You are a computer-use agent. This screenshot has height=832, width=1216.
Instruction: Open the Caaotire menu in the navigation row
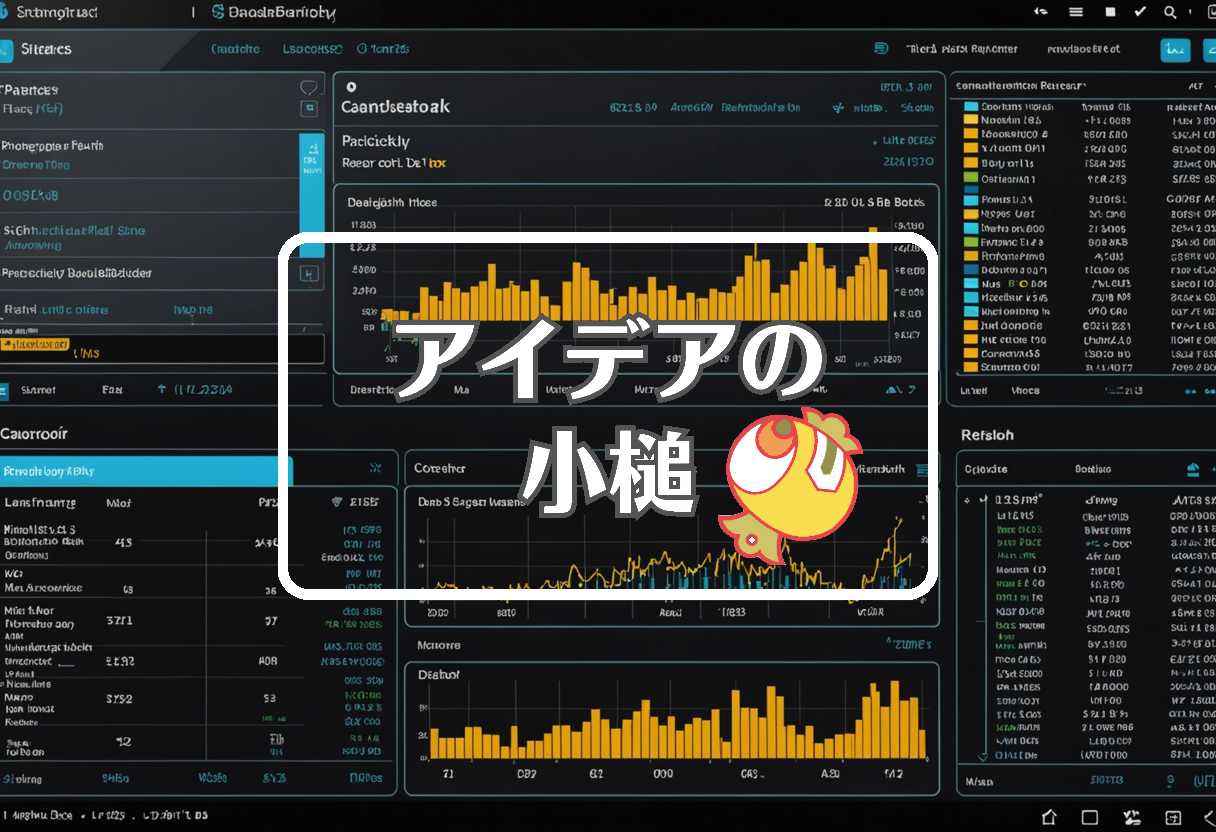click(236, 49)
